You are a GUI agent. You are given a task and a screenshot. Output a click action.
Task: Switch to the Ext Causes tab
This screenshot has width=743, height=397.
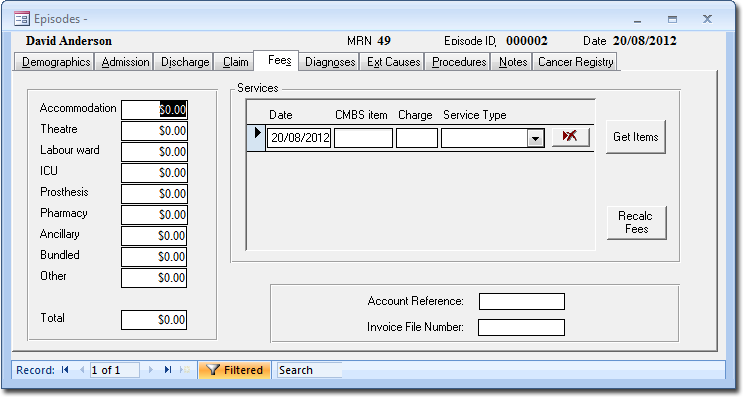[x=393, y=62]
